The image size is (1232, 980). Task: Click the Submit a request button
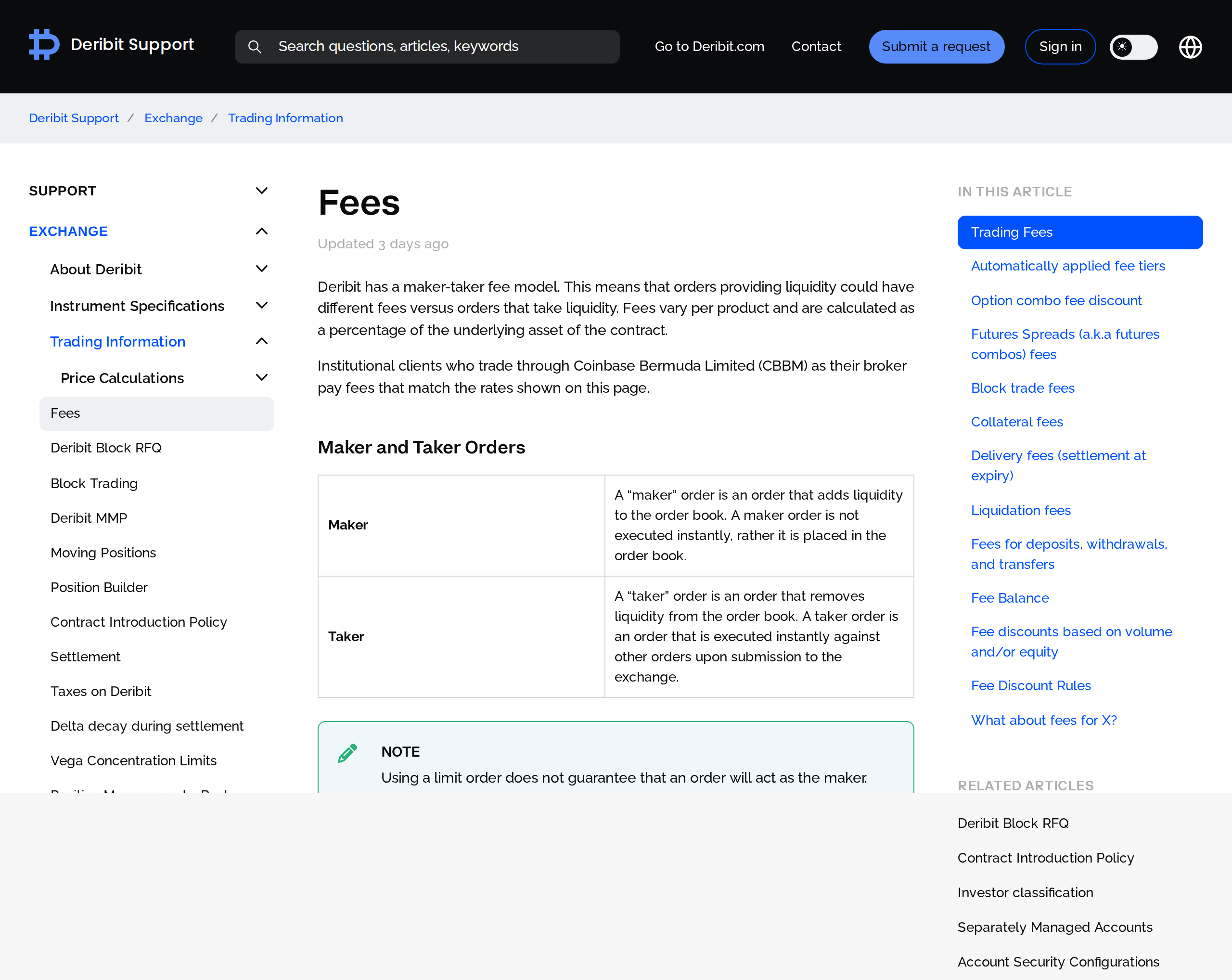[x=936, y=47]
